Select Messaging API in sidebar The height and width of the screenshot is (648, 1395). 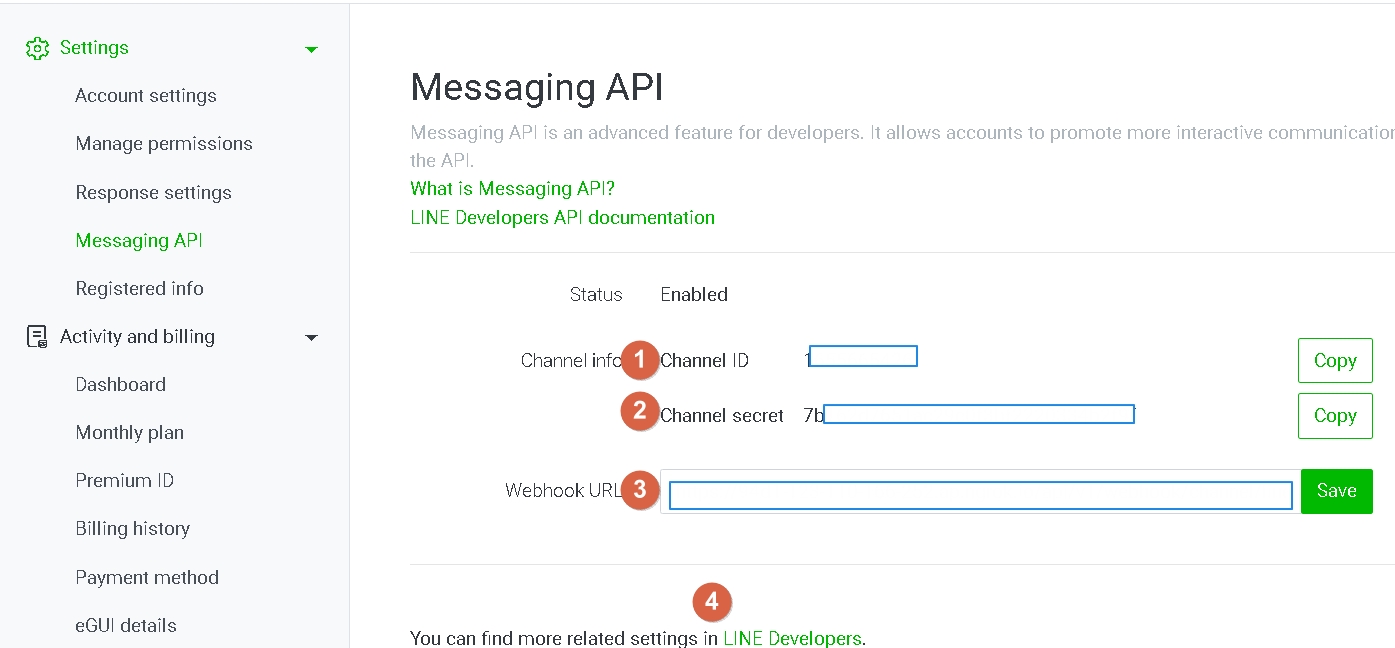[x=139, y=241]
